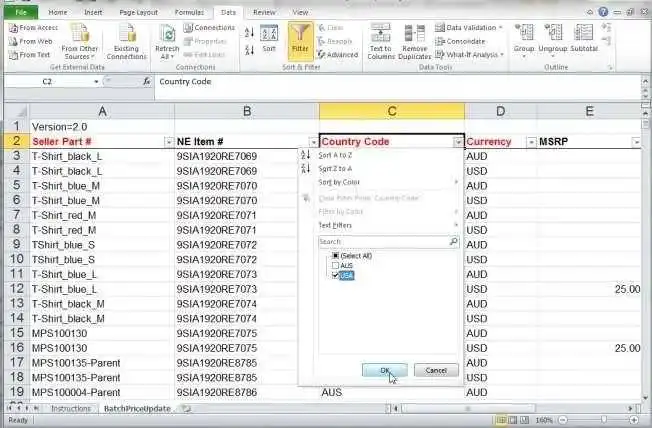Click zoom out minus button
The height and width of the screenshot is (428, 652).
(x=563, y=420)
